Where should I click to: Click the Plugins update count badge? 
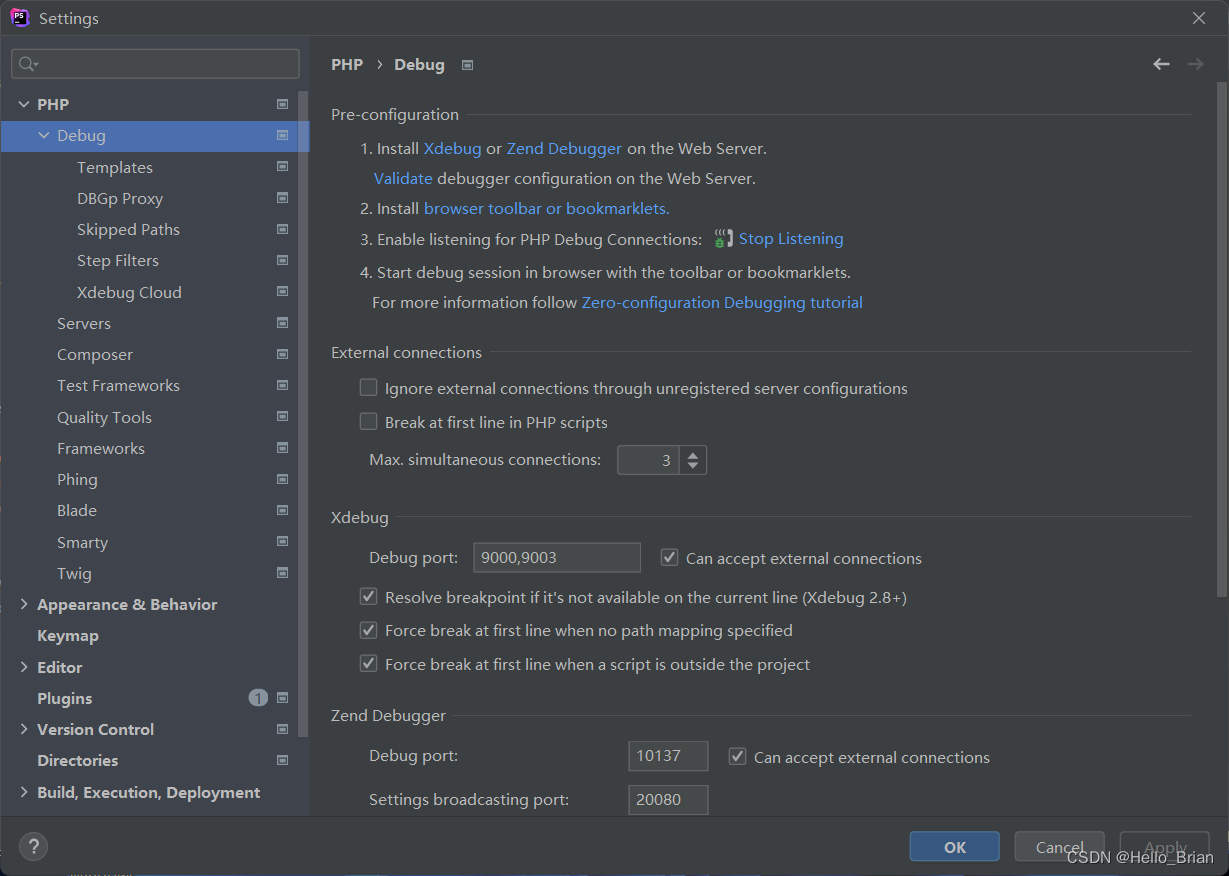[x=258, y=698]
